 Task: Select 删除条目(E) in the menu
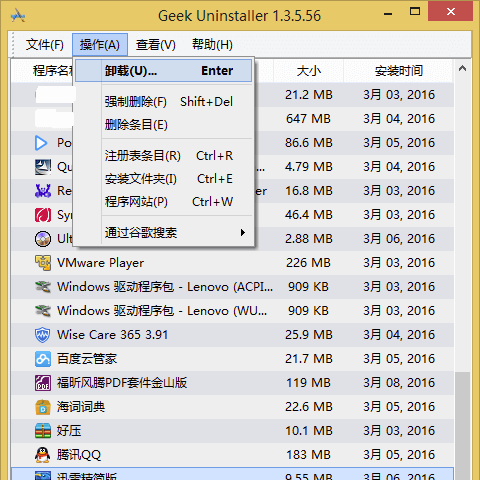click(163, 125)
